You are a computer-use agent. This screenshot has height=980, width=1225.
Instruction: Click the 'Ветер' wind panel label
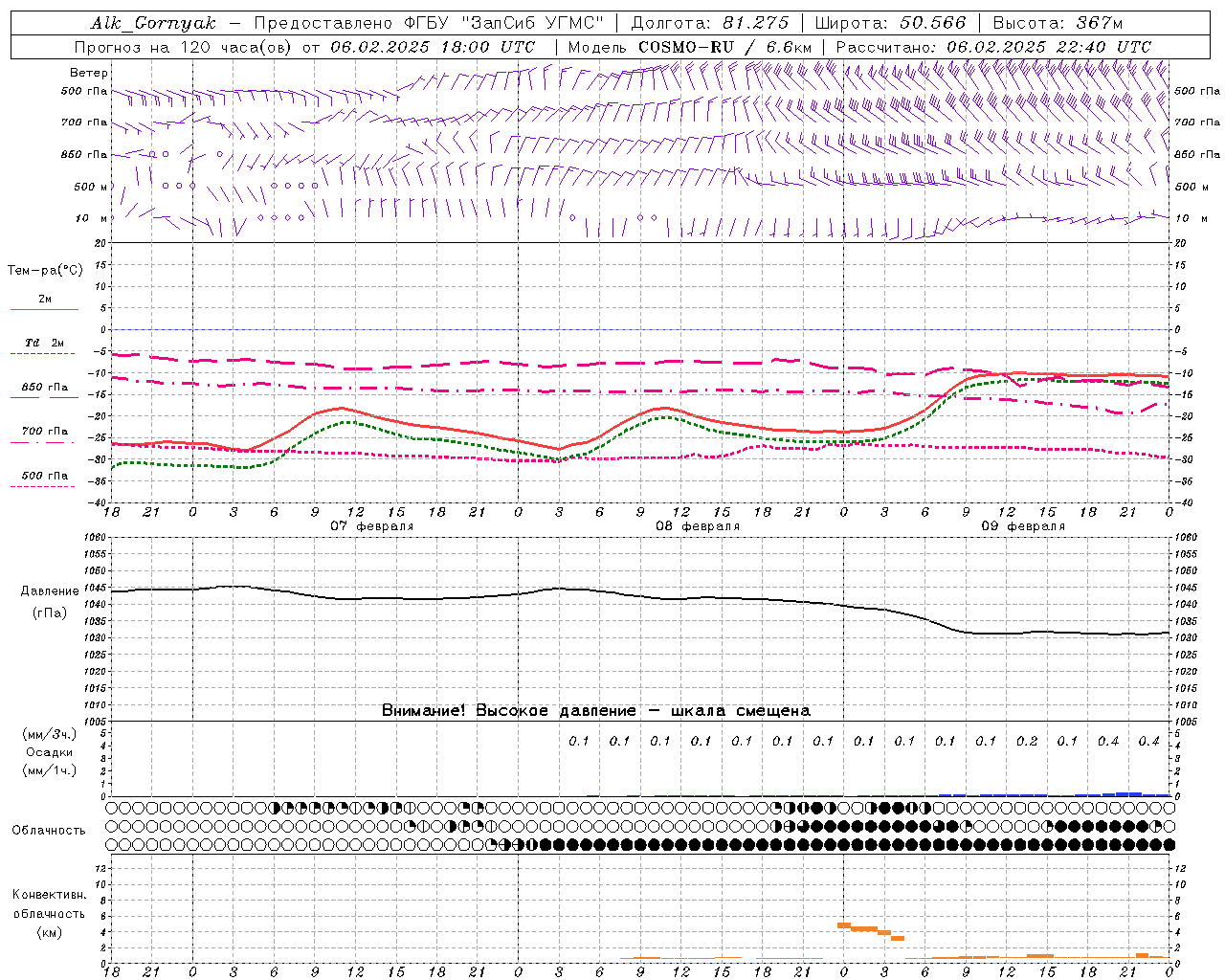point(89,73)
